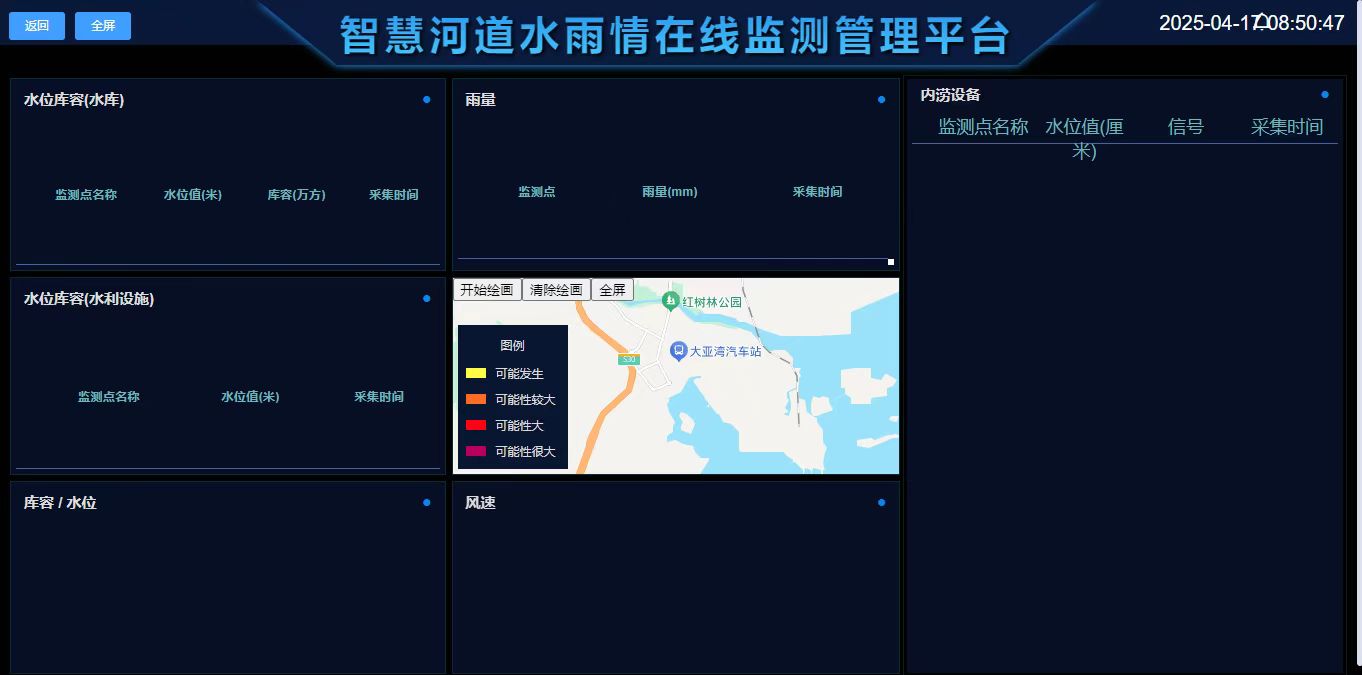Click 开始绘画 on the map

[x=487, y=290]
